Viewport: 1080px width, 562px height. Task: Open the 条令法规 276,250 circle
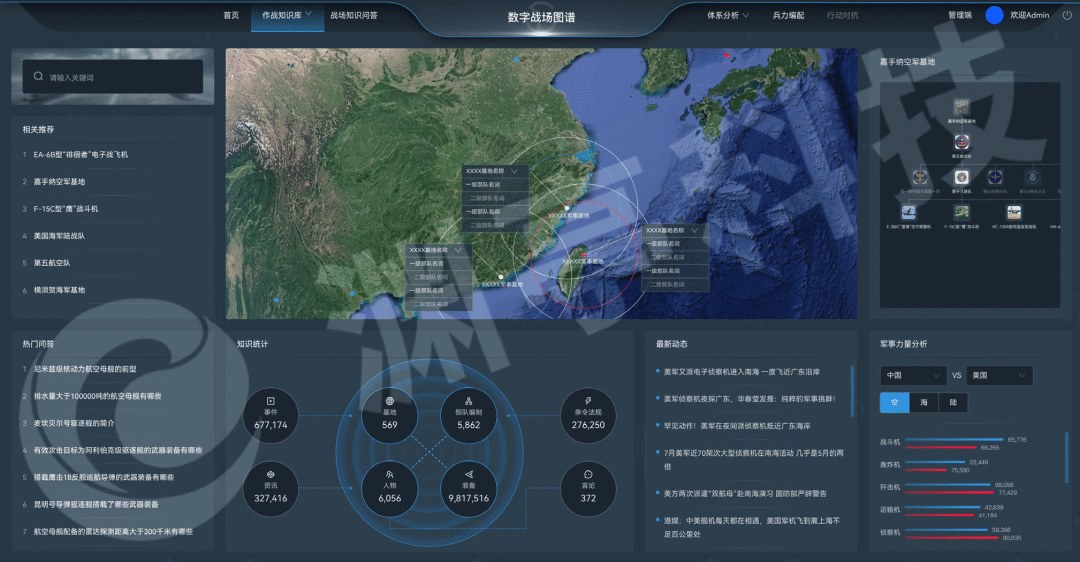pos(588,415)
